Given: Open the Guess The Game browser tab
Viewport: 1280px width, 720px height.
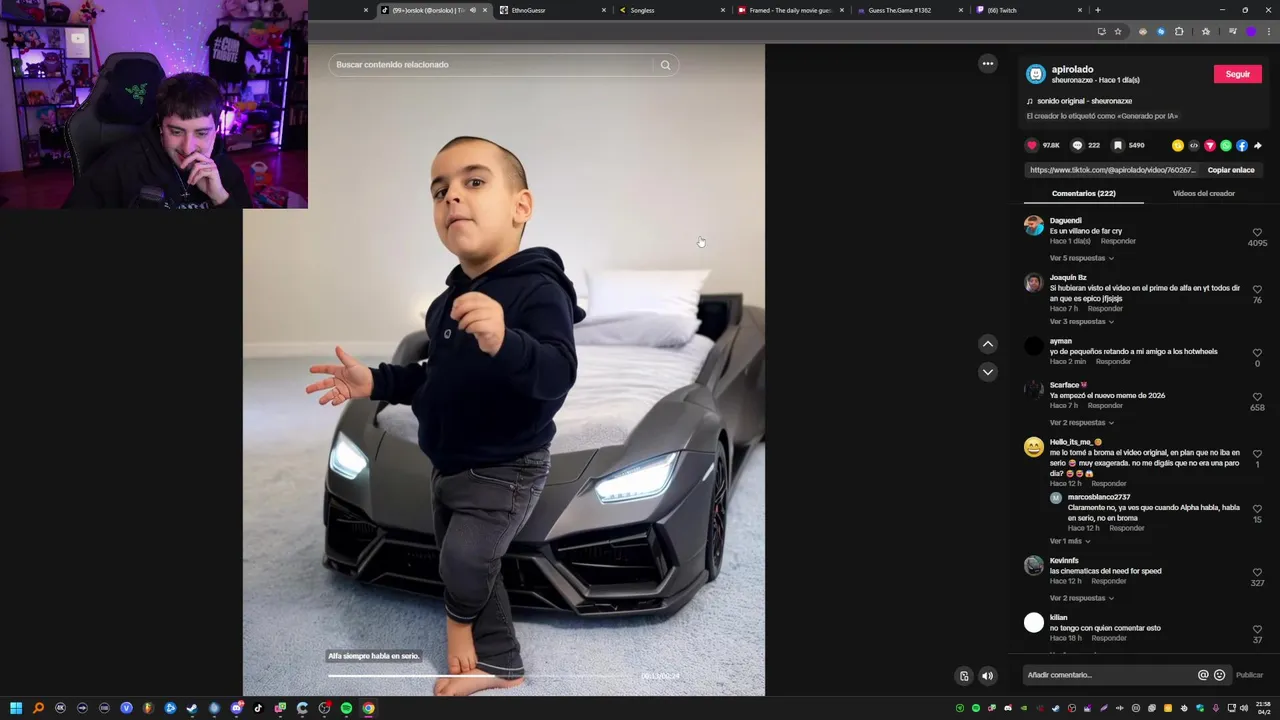Looking at the screenshot, I should pyautogui.click(x=910, y=10).
